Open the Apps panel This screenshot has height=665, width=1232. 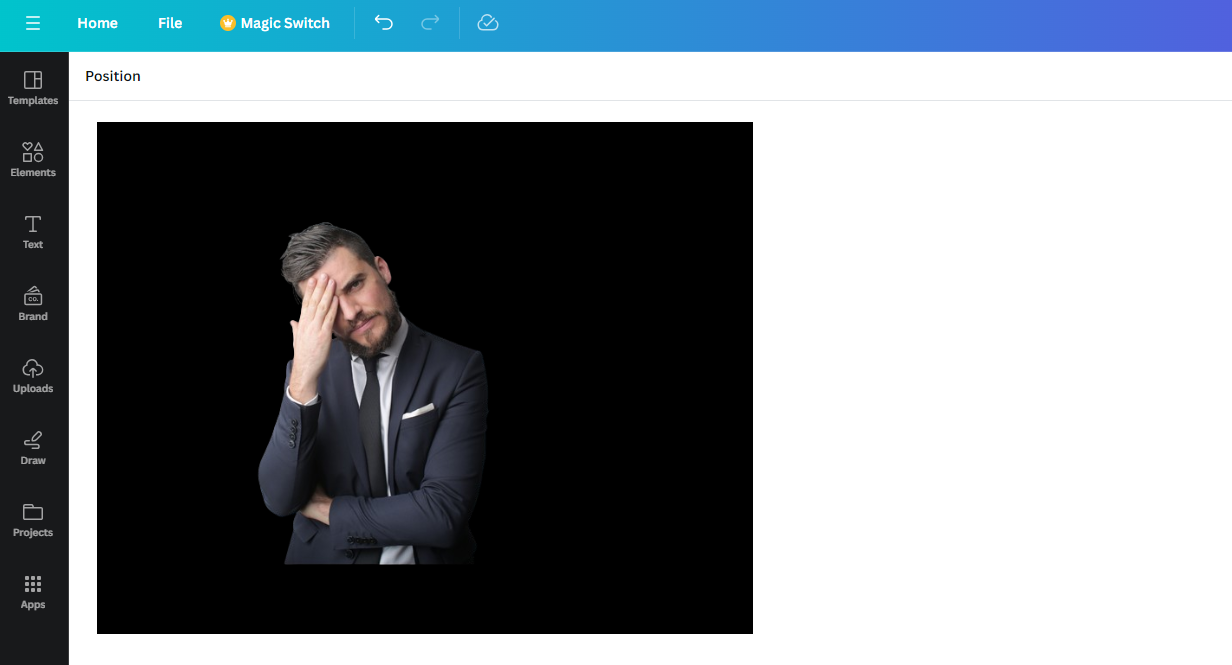(33, 592)
